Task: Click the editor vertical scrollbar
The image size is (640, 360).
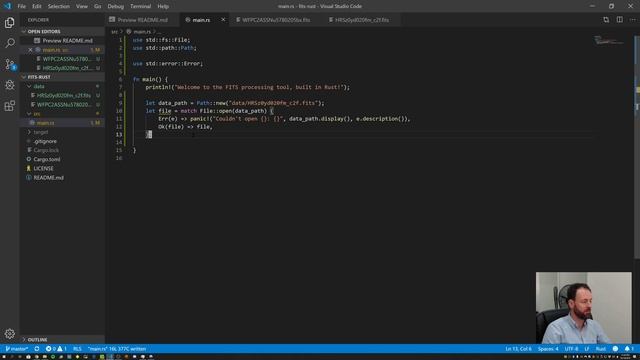Action: click(x=637, y=147)
